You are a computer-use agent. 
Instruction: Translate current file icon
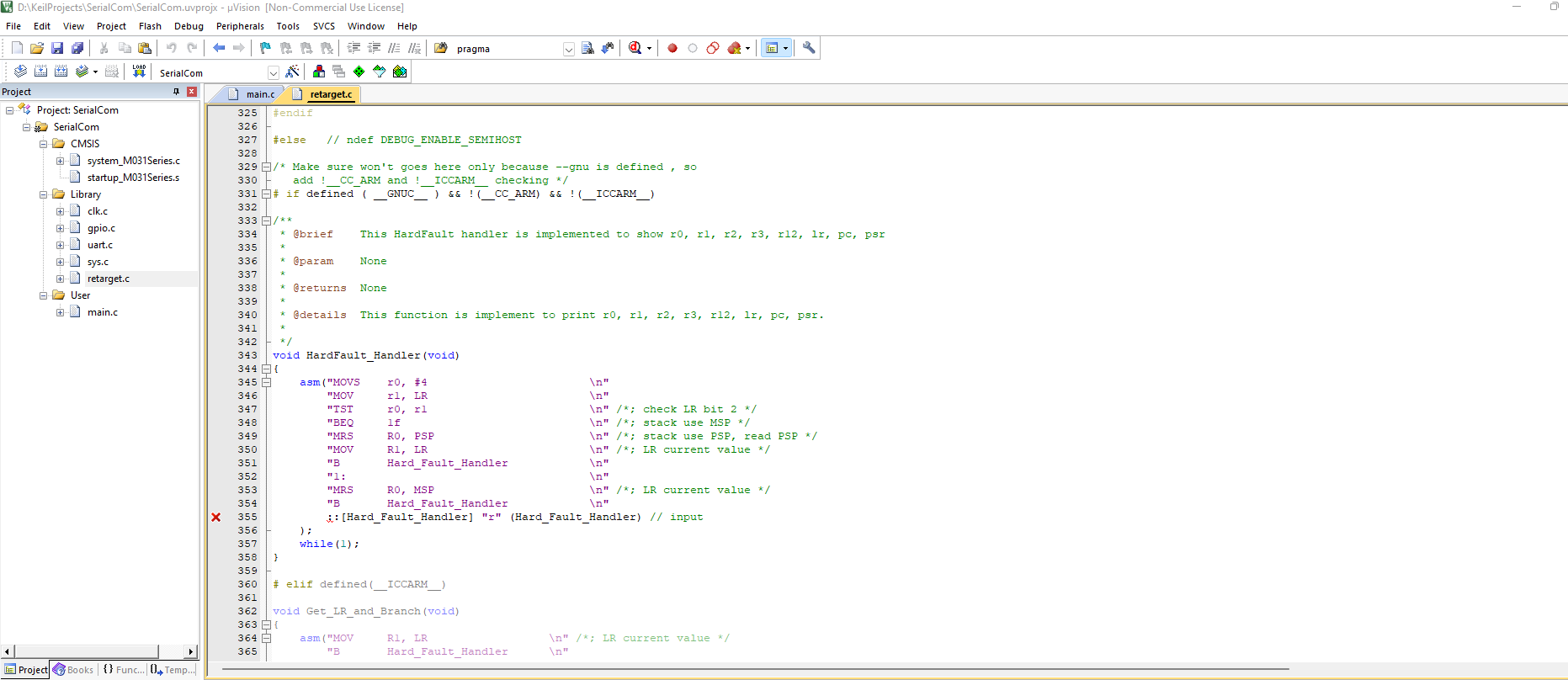(x=20, y=72)
